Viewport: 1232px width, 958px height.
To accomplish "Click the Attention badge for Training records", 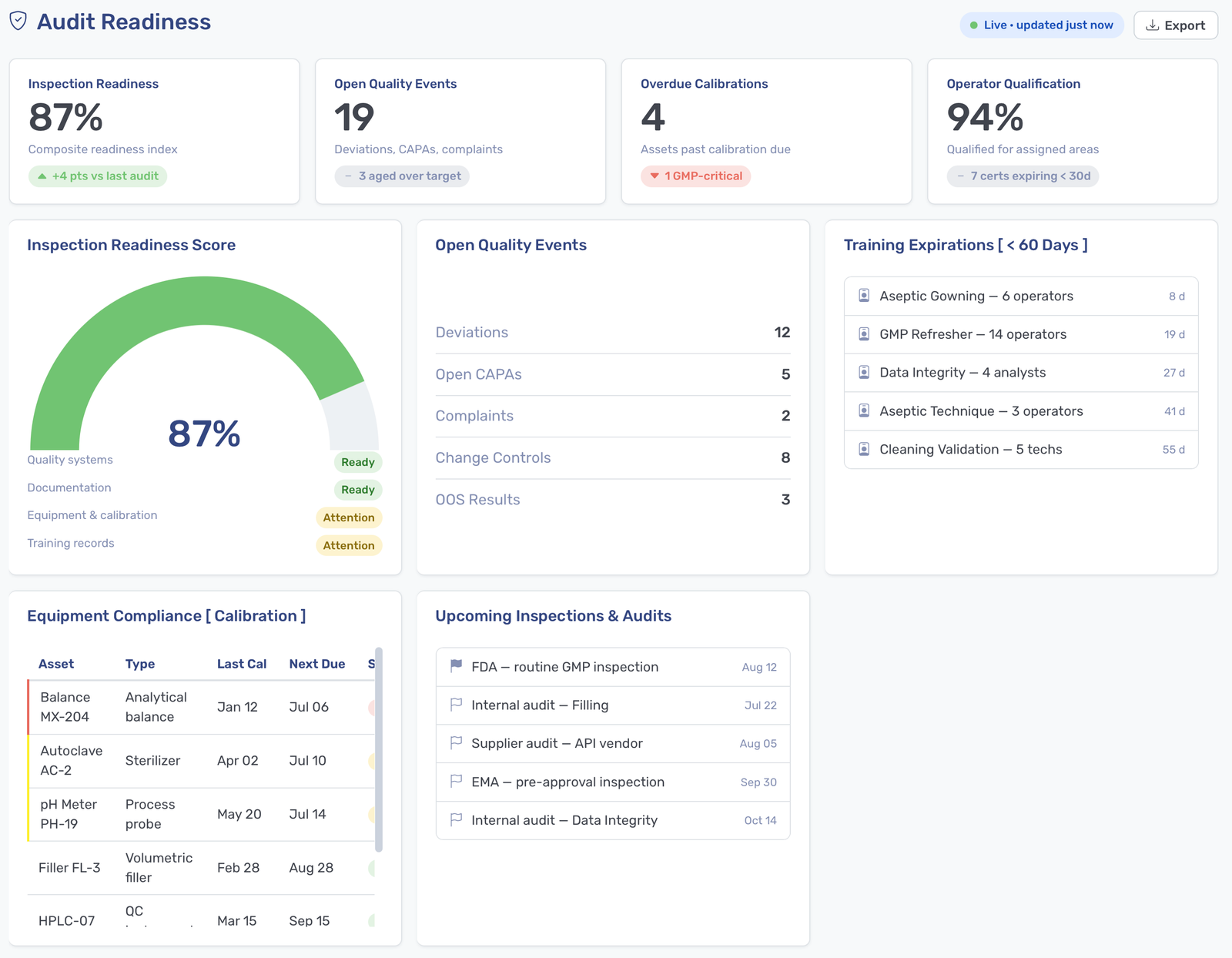I will click(349, 545).
